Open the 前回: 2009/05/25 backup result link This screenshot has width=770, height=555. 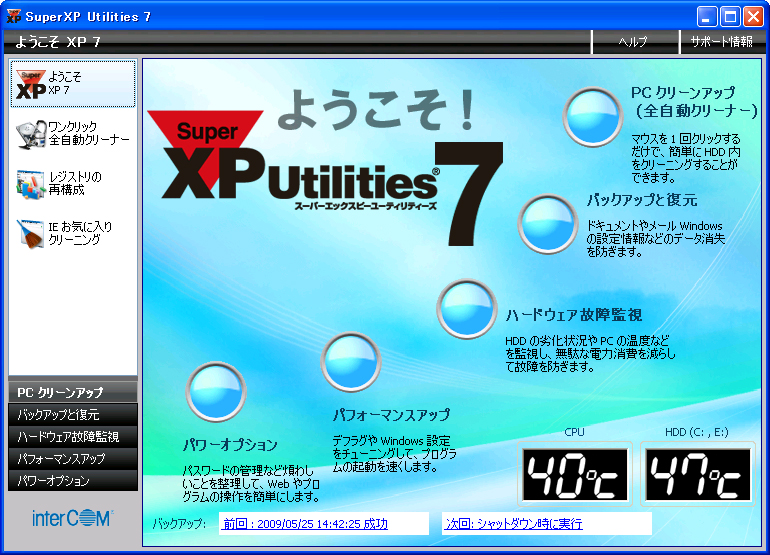click(x=305, y=524)
